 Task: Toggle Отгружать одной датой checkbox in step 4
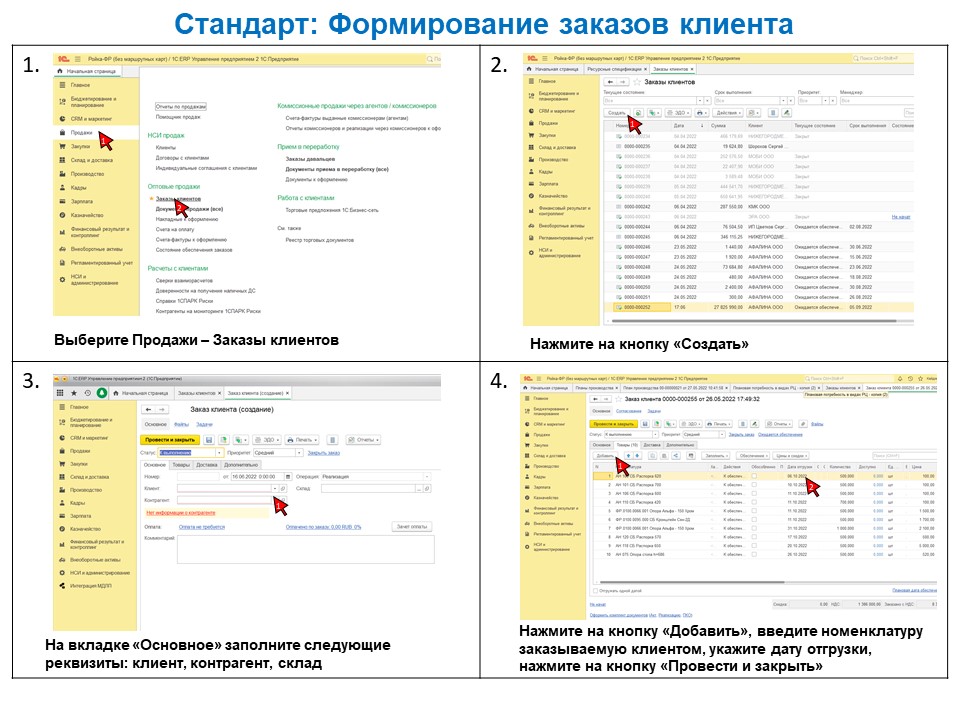(x=596, y=591)
